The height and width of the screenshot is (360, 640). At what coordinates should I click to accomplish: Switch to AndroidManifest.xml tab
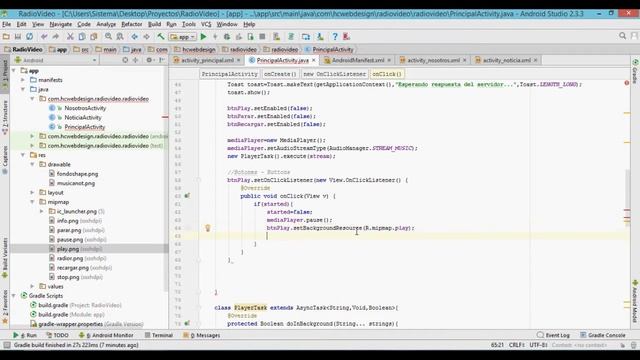point(358,60)
